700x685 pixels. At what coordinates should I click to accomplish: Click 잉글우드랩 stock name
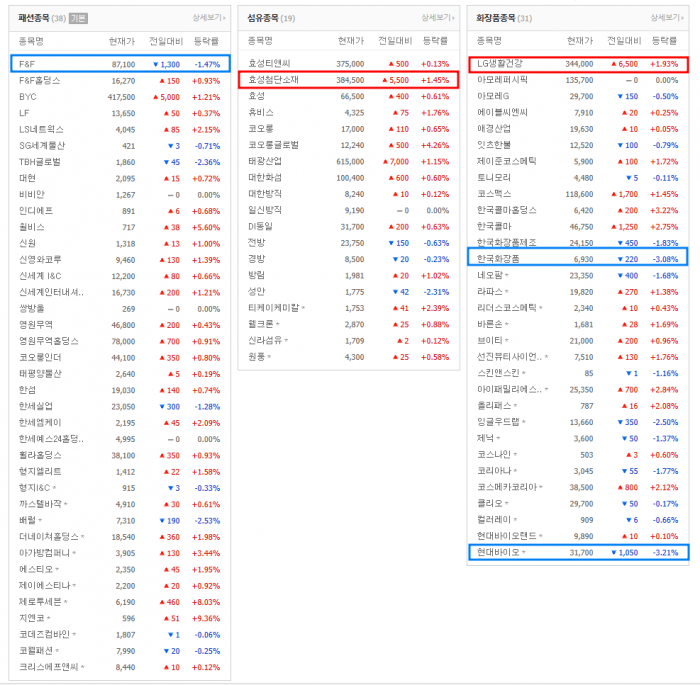click(498, 422)
